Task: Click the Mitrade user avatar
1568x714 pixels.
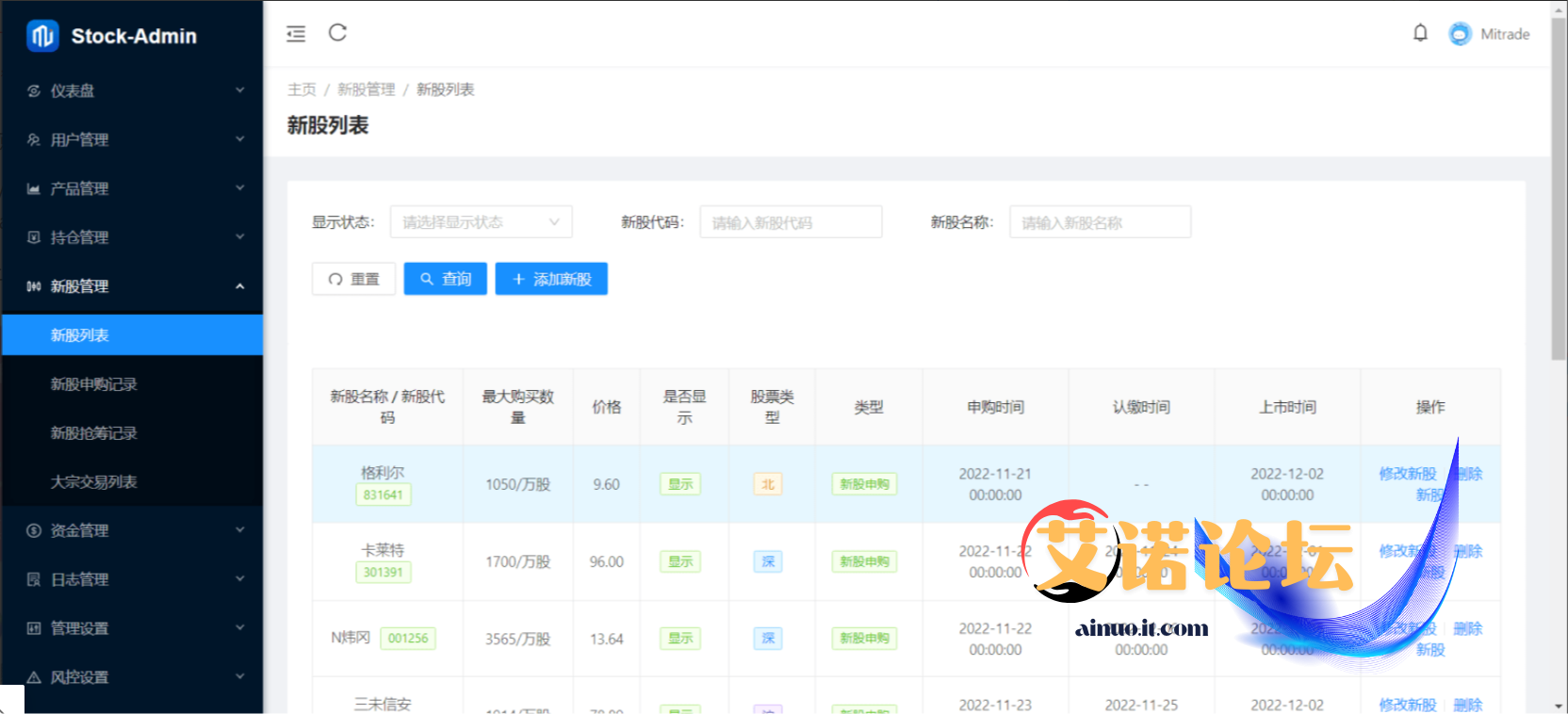Action: click(x=1460, y=34)
